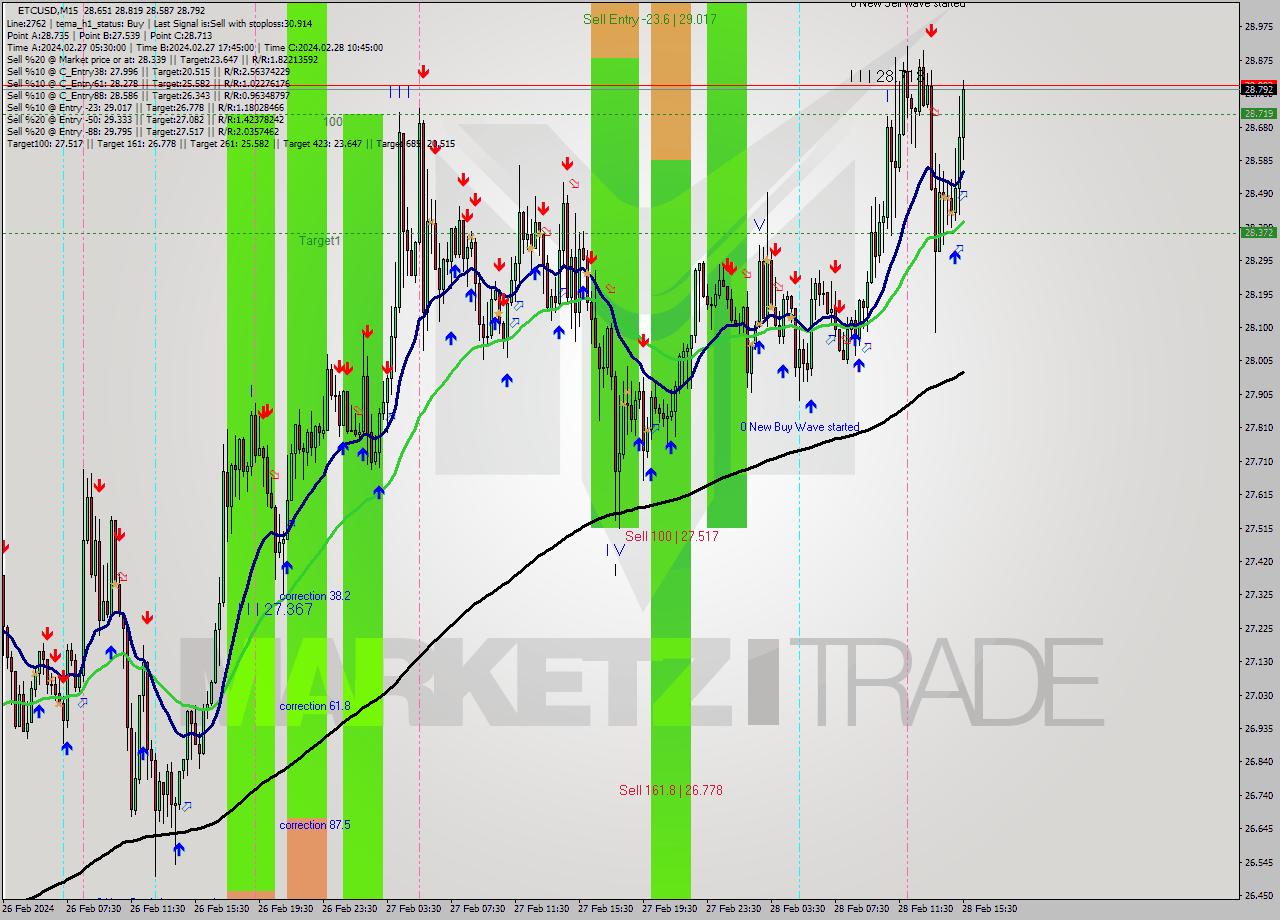Click the 27.810 price axis label
Image resolution: width=1280 pixels, height=920 pixels.
[x=1258, y=428]
